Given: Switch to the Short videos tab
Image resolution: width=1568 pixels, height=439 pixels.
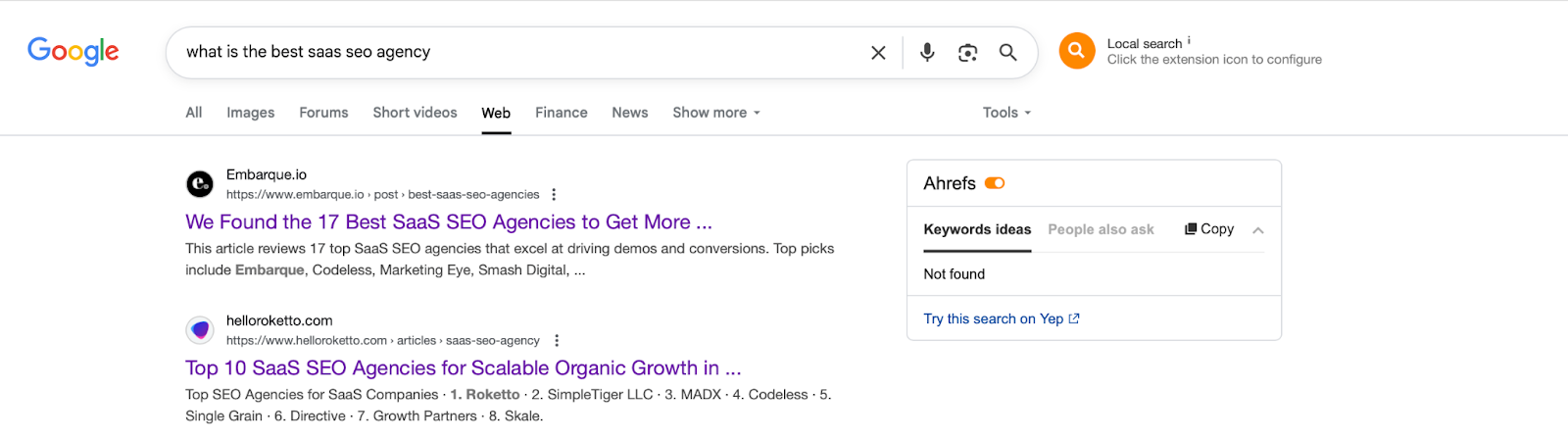Looking at the screenshot, I should tap(415, 113).
